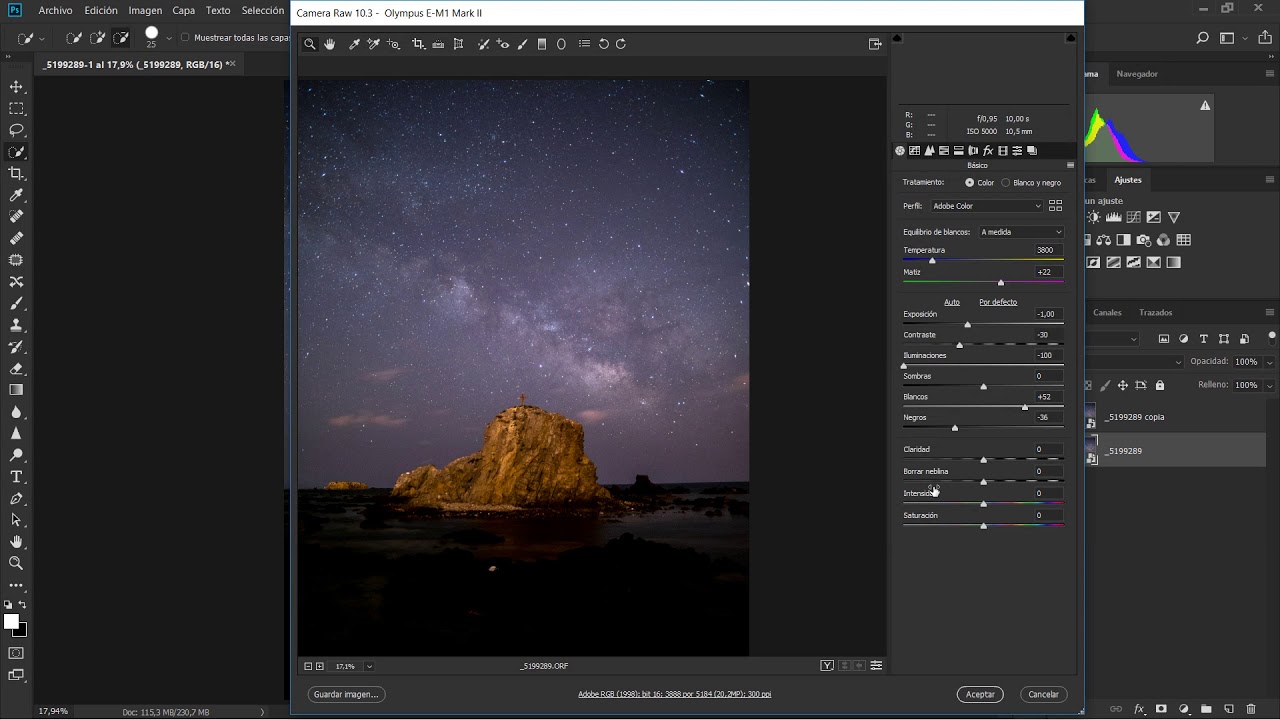Add a Levels adjustment in Ajustes panel
1280x720 pixels.
[x=1113, y=217]
